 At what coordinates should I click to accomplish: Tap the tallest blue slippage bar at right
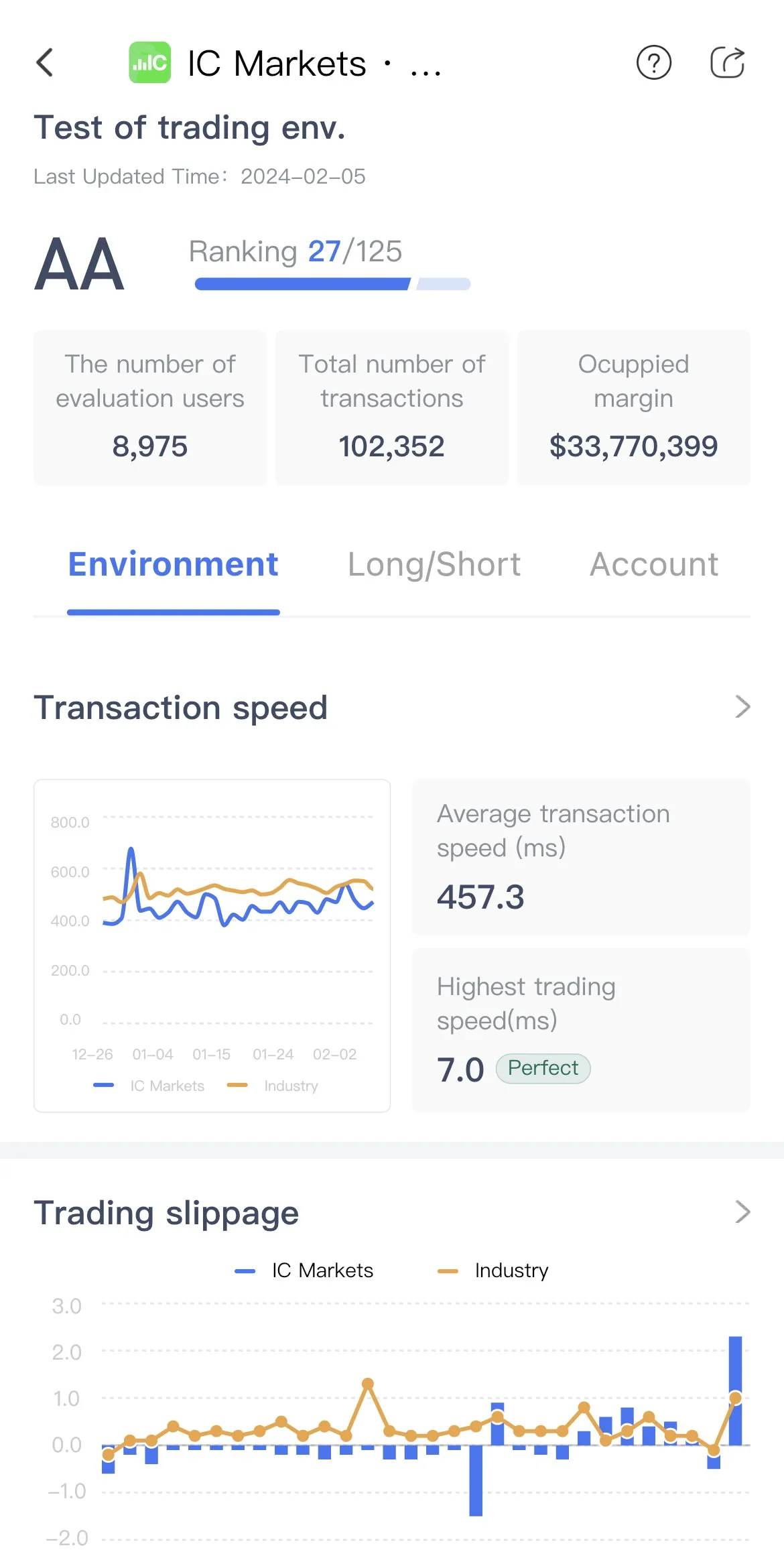click(735, 1390)
